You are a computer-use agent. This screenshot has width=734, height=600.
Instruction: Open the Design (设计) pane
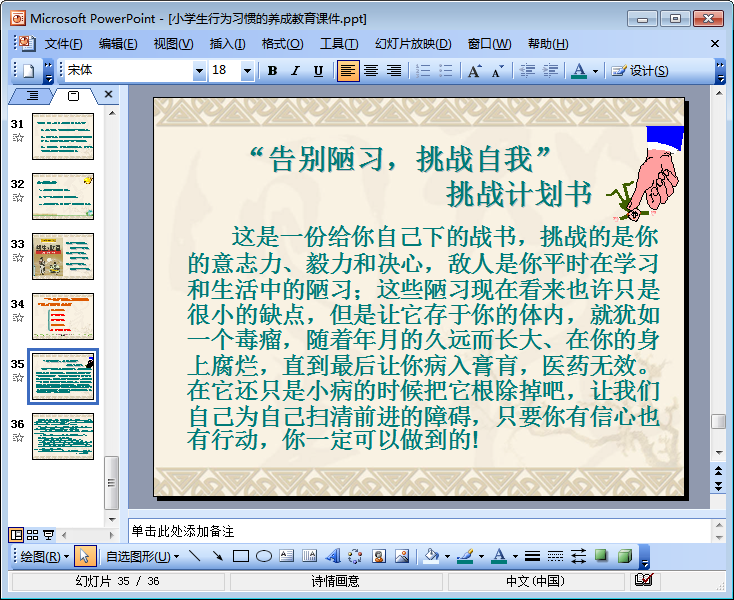[640, 71]
